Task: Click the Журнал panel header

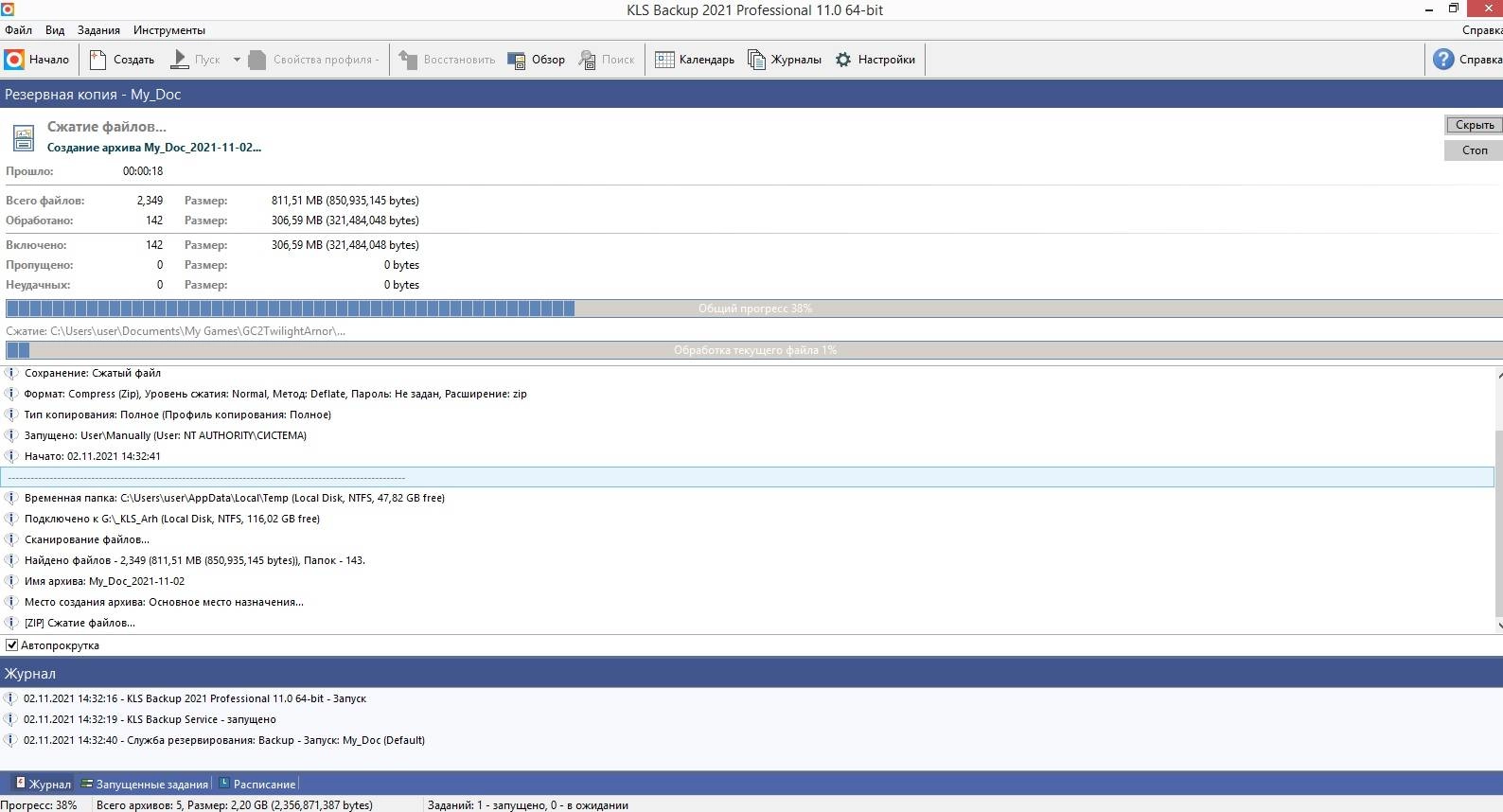Action: click(751, 673)
